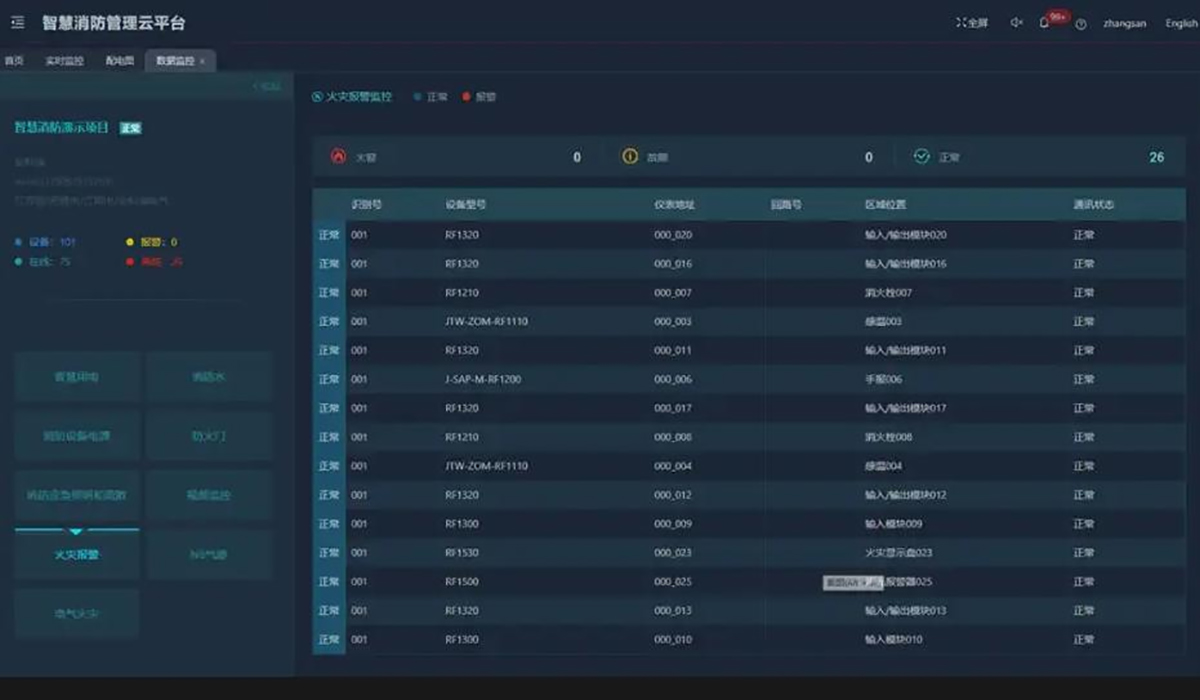Screen dimensions: 1200x700
Task: Open the 视频监控 module
Action: (209, 495)
